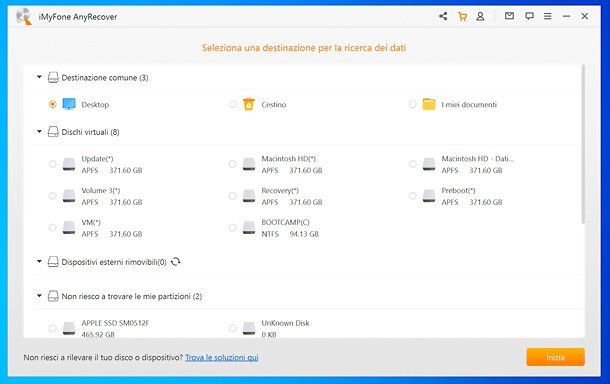
Task: Click the Dispositivi esterni rimovibili(0) label
Action: 114,262
